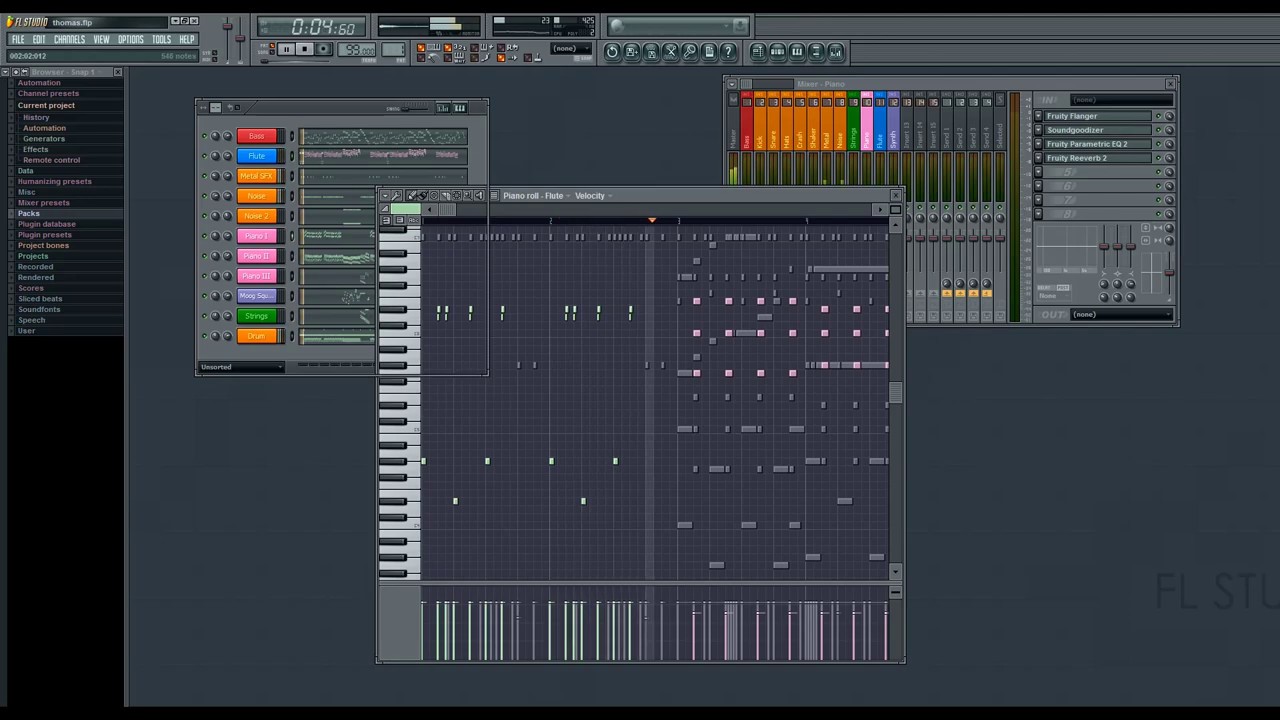The image size is (1280, 720).
Task: Select the Packs folder in the browser
Action: click(29, 214)
